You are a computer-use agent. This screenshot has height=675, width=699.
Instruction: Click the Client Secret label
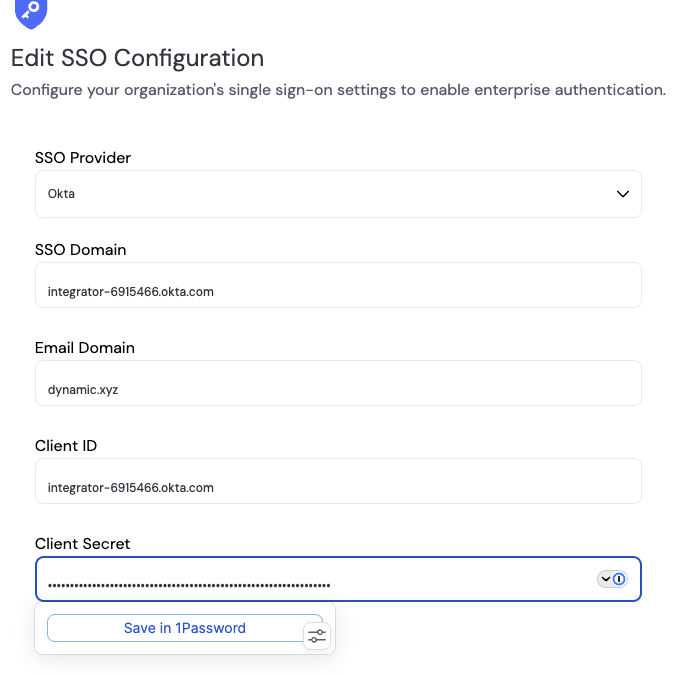[x=83, y=544]
